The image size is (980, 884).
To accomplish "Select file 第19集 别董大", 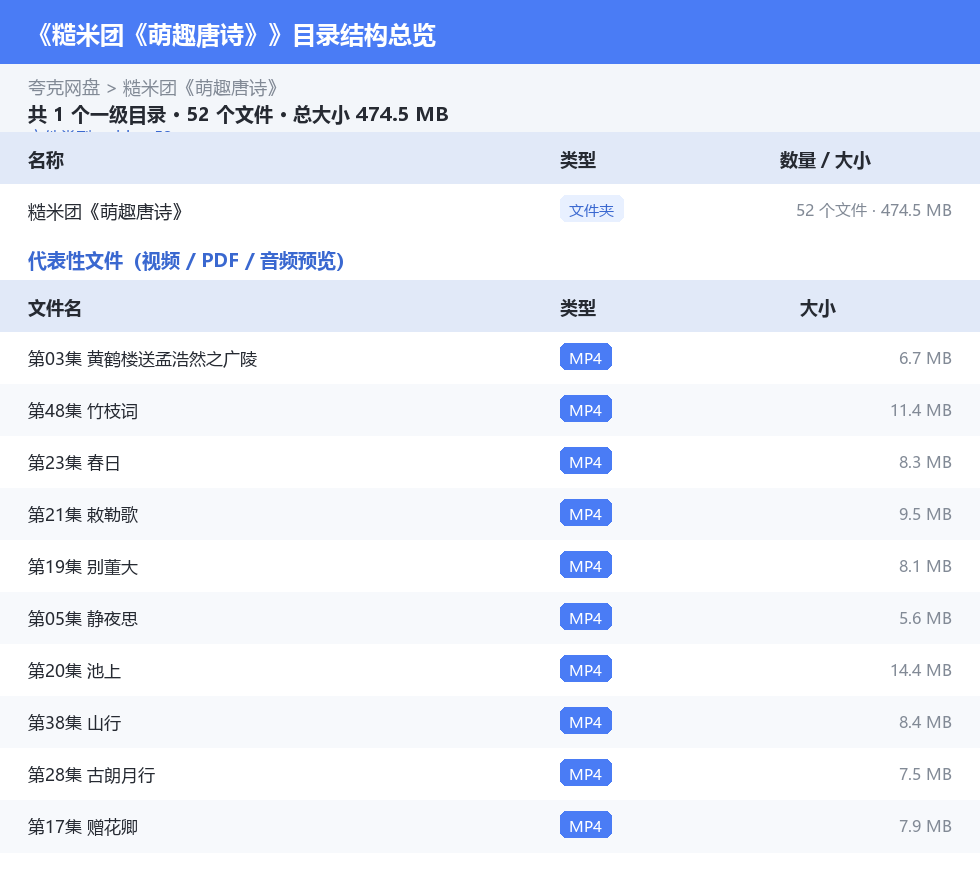I will 82,566.
